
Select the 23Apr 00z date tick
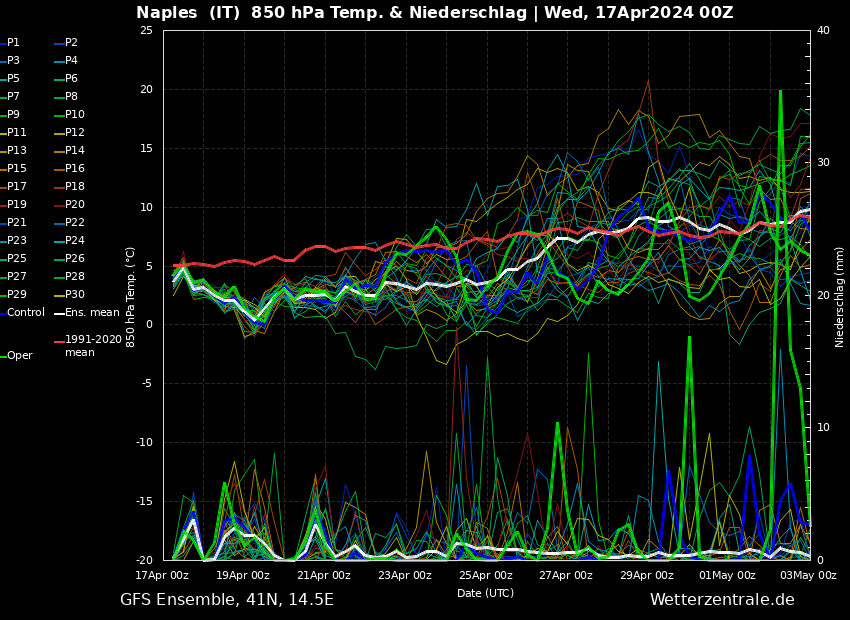point(404,576)
